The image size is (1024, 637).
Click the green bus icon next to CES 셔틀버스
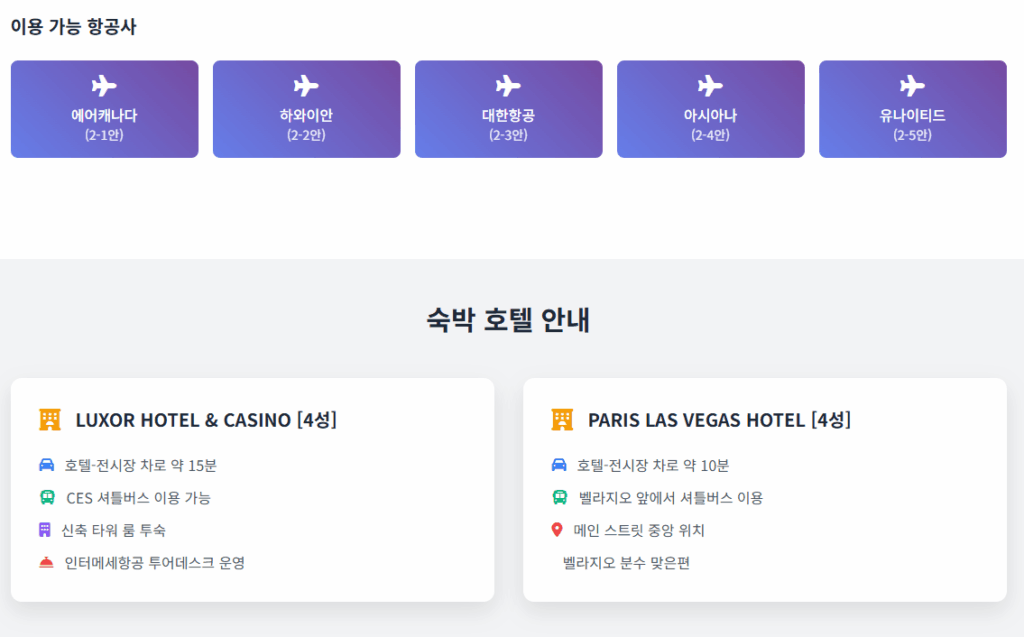(47, 497)
